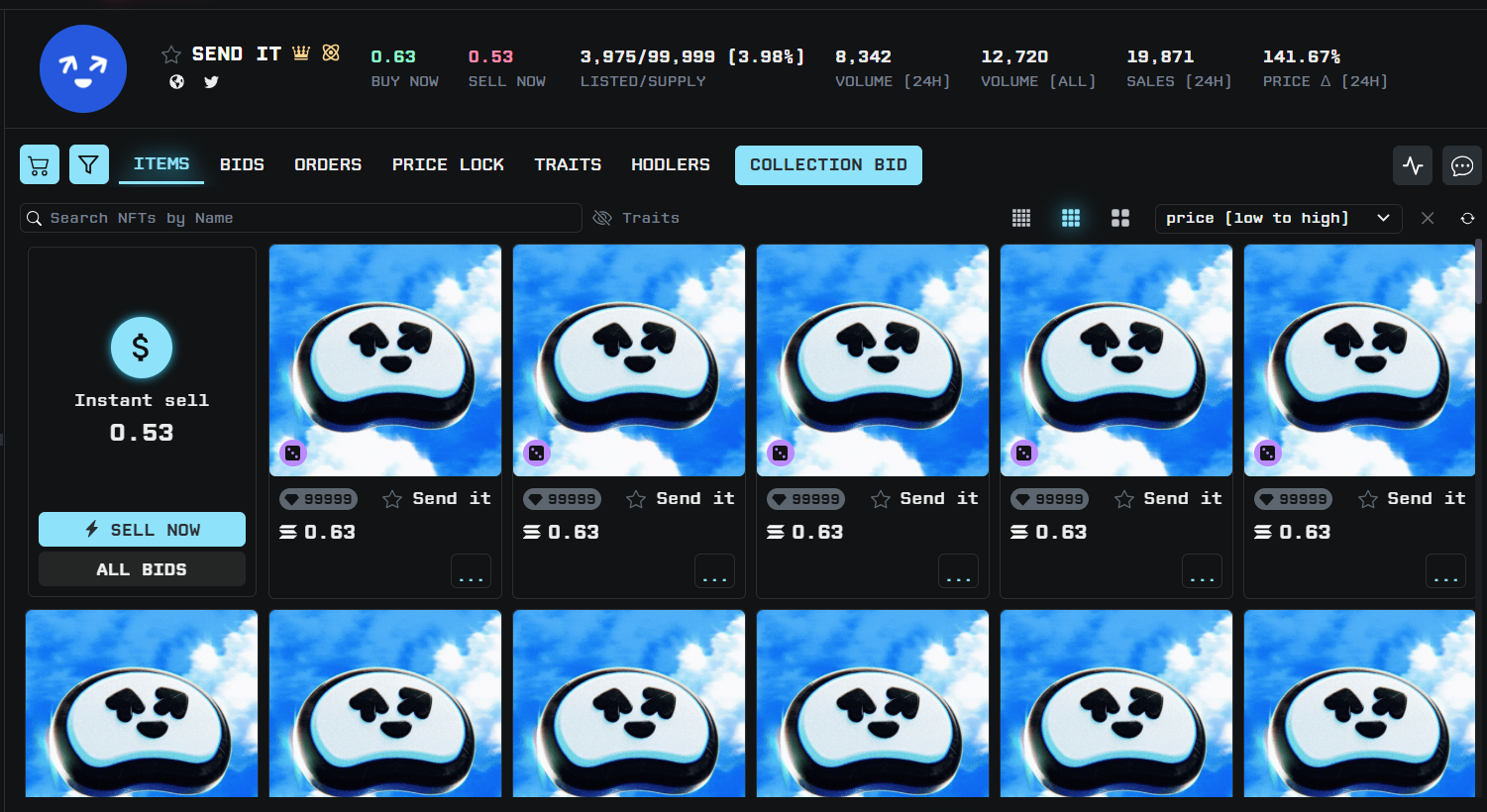Open the filter panel

pyautogui.click(x=89, y=164)
